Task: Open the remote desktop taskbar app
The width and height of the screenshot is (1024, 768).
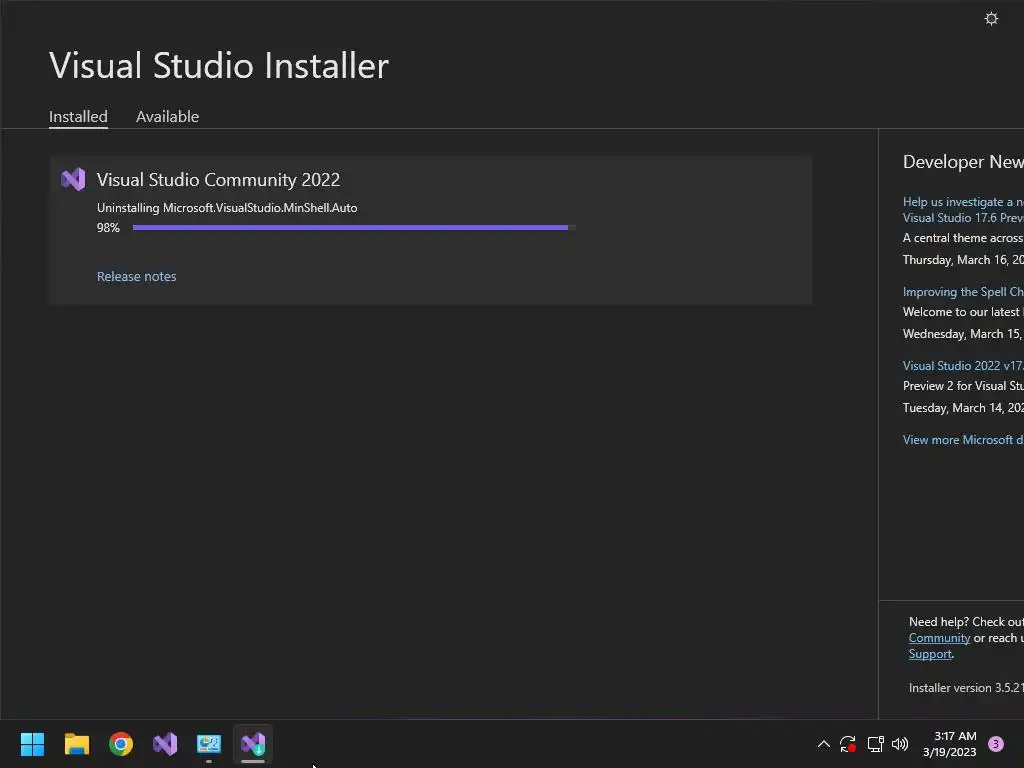Action: [x=209, y=744]
